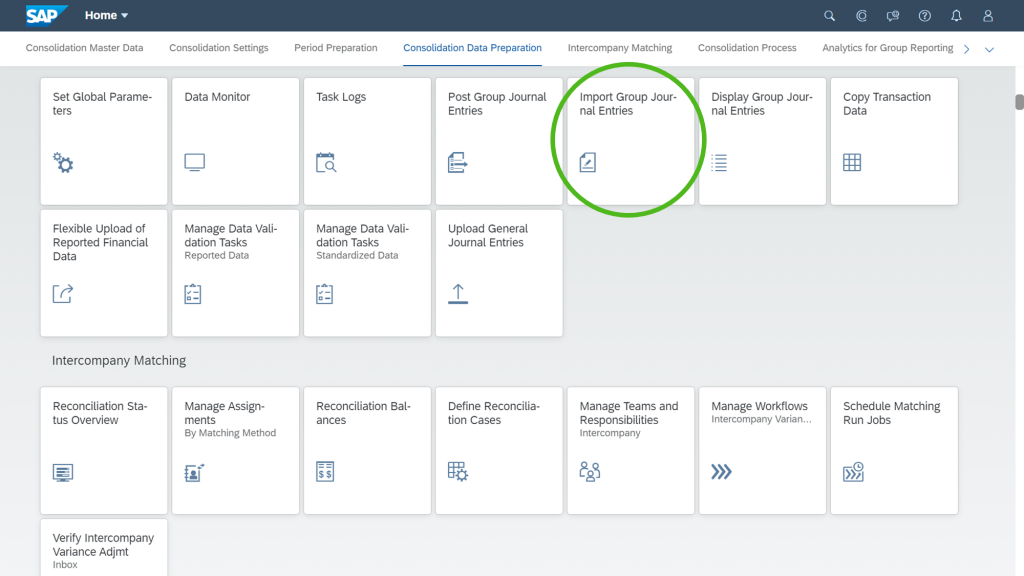Open the CoPilot circular icon in header
1024x576 pixels.
861,16
